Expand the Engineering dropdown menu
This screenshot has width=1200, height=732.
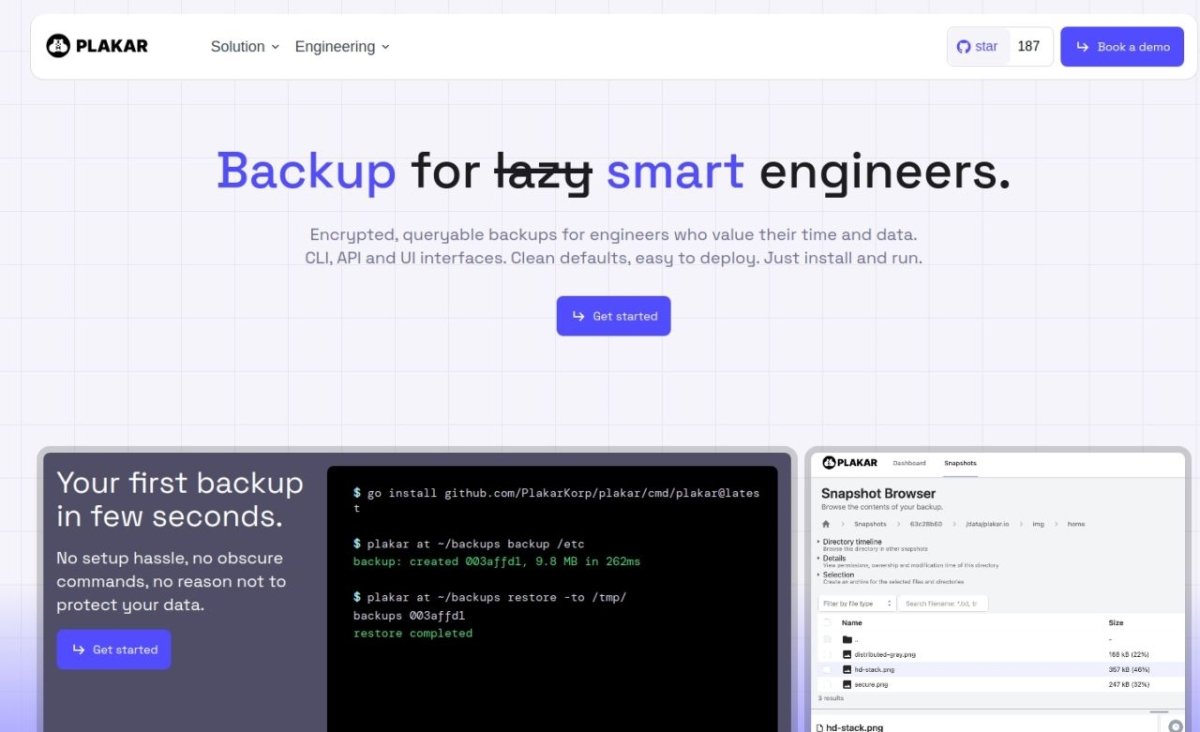(x=342, y=47)
